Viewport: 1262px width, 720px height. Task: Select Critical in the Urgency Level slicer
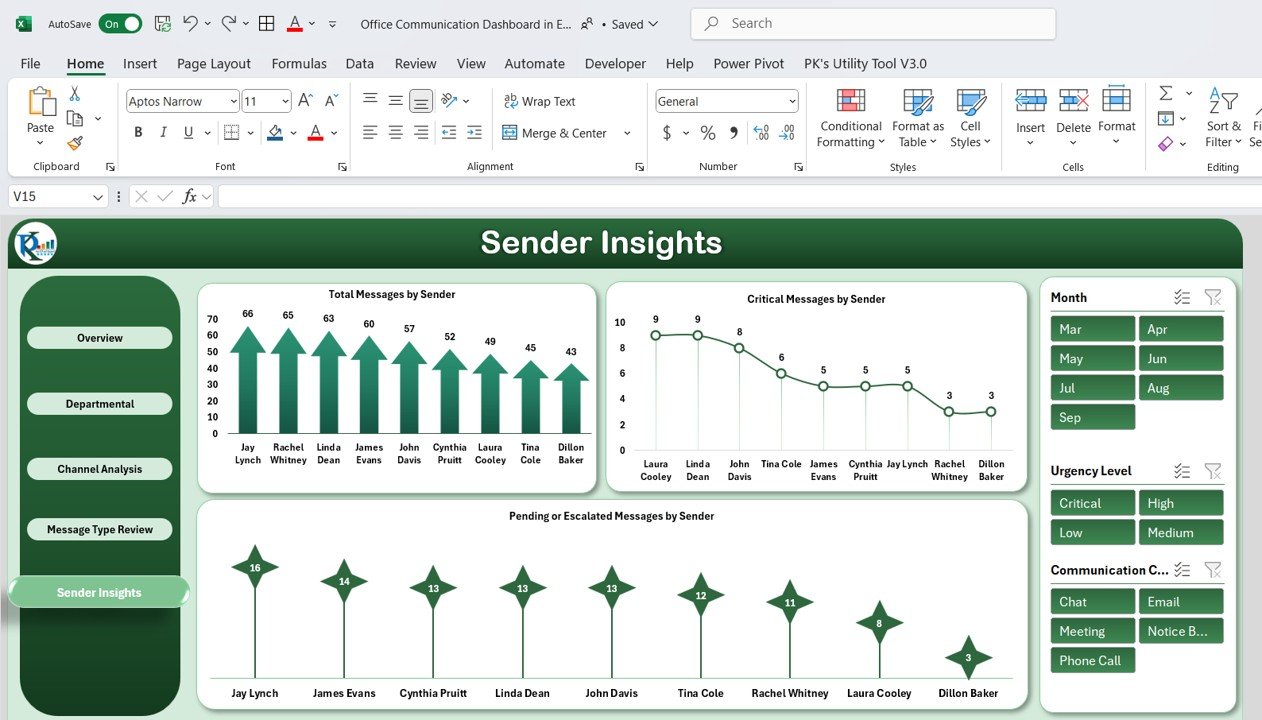click(1092, 503)
